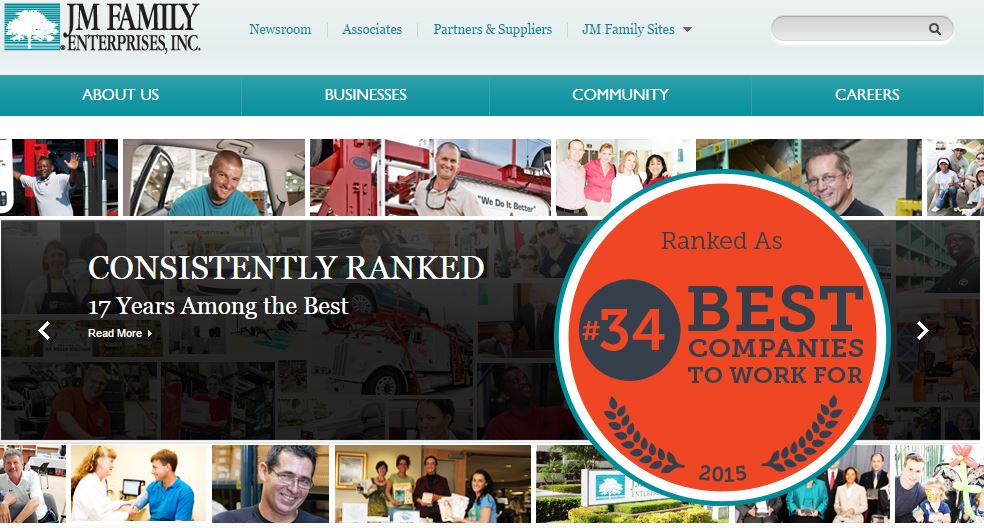Visit the Newsroom link
Image resolution: width=984 pixels, height=528 pixels.
click(280, 30)
